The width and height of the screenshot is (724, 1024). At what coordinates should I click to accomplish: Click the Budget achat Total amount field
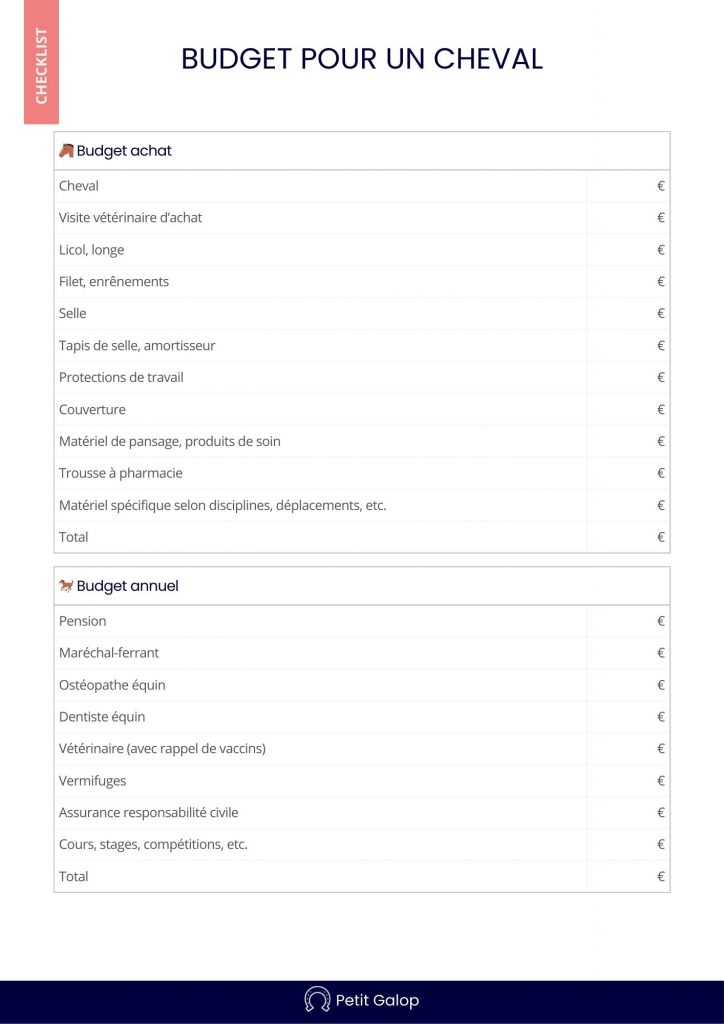coord(627,537)
